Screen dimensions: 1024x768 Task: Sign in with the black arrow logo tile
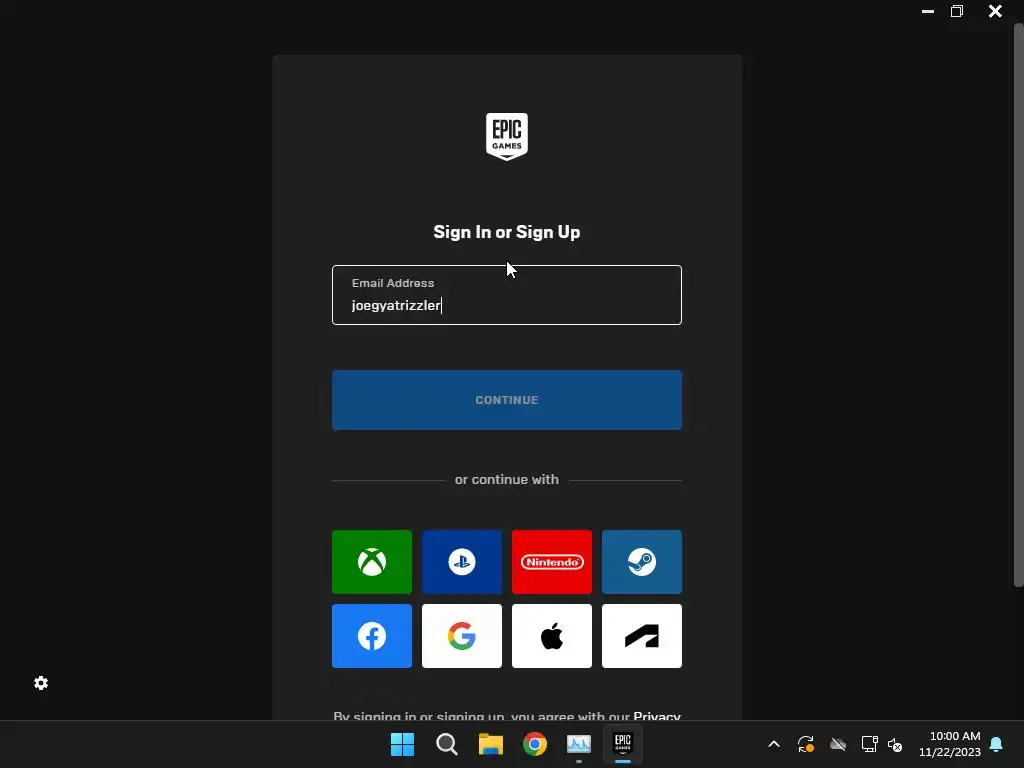[x=642, y=636]
